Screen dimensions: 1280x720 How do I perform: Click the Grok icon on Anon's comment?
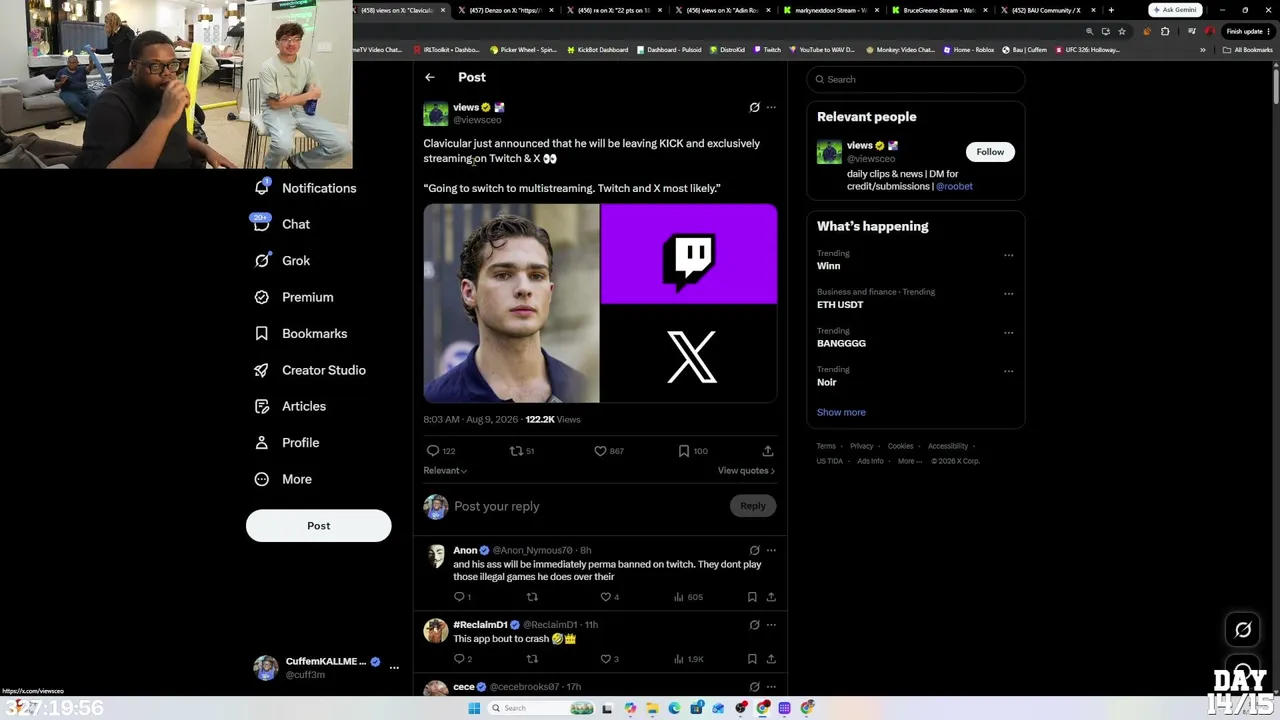coord(755,550)
